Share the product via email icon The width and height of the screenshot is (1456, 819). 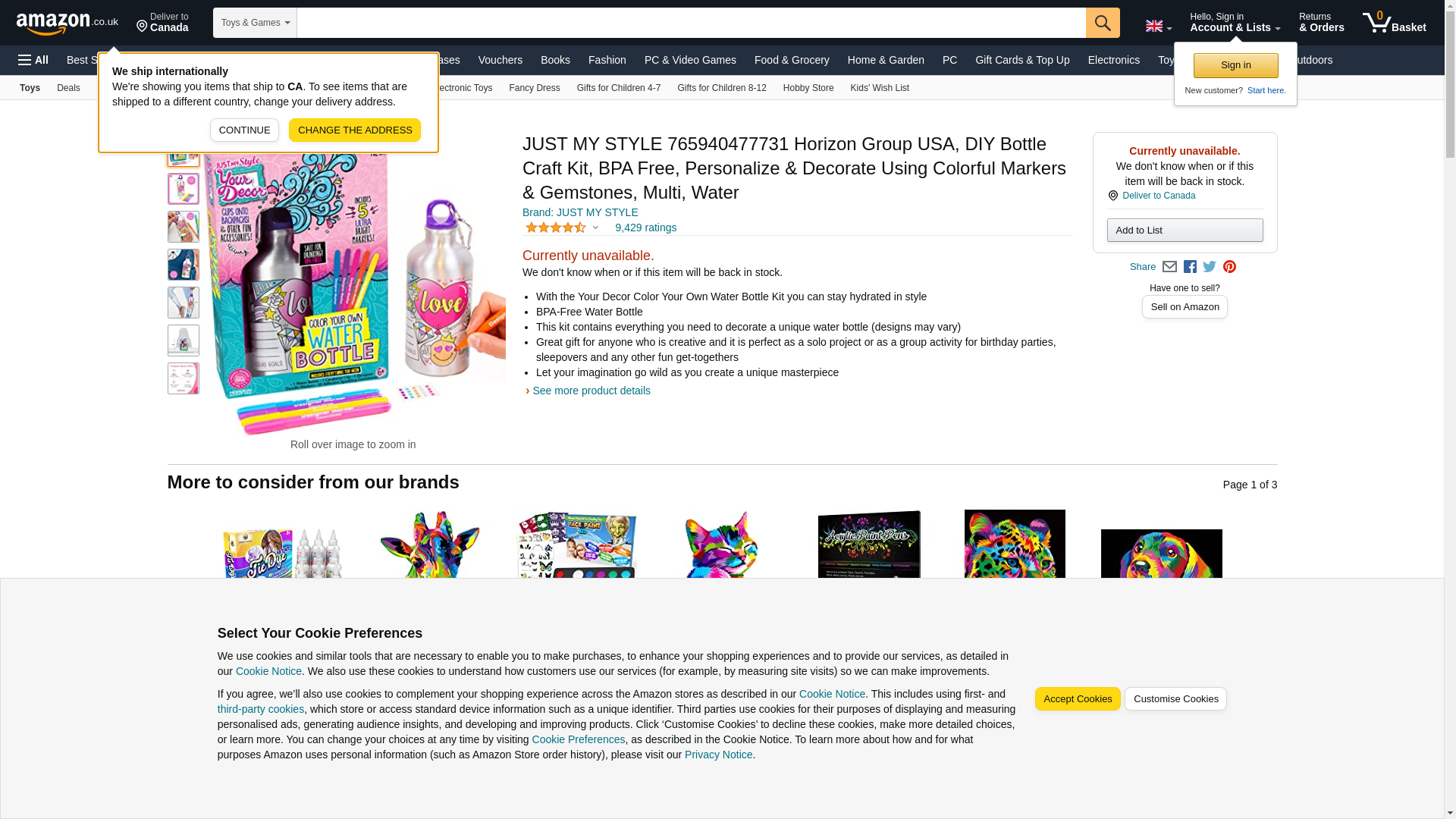click(1169, 267)
